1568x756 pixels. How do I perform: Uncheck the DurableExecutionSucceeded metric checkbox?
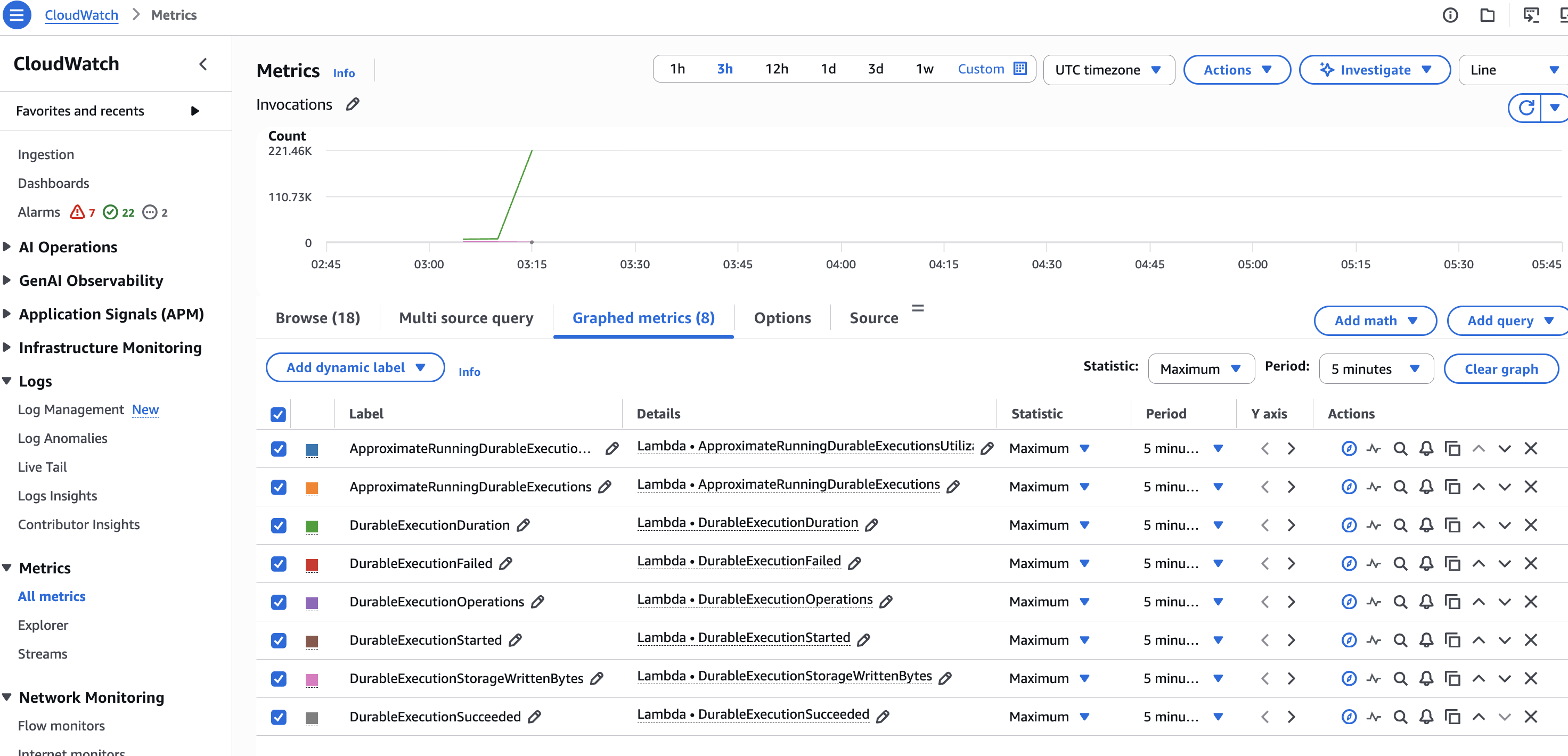278,717
